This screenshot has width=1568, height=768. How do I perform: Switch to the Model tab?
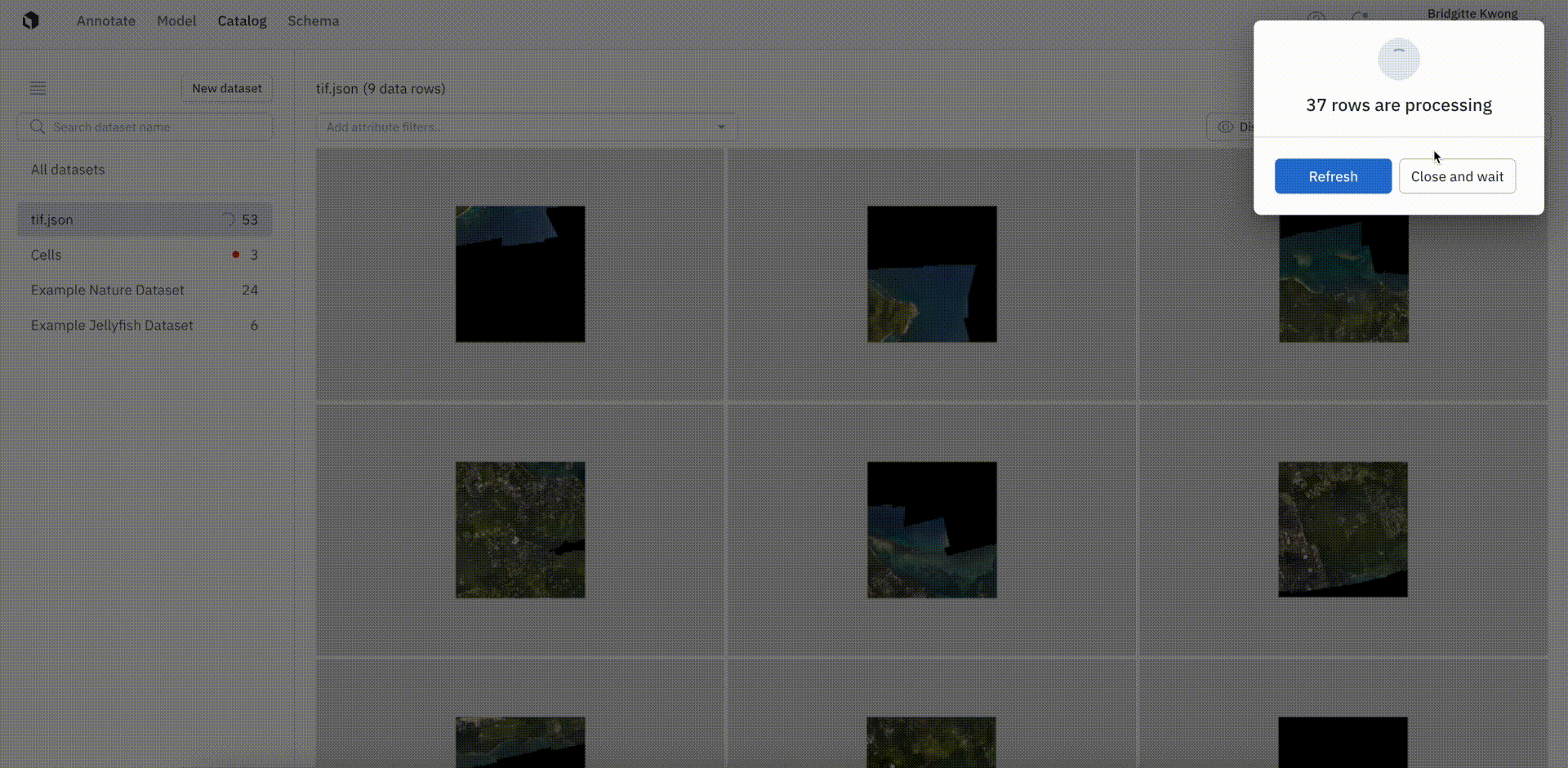pos(176,20)
